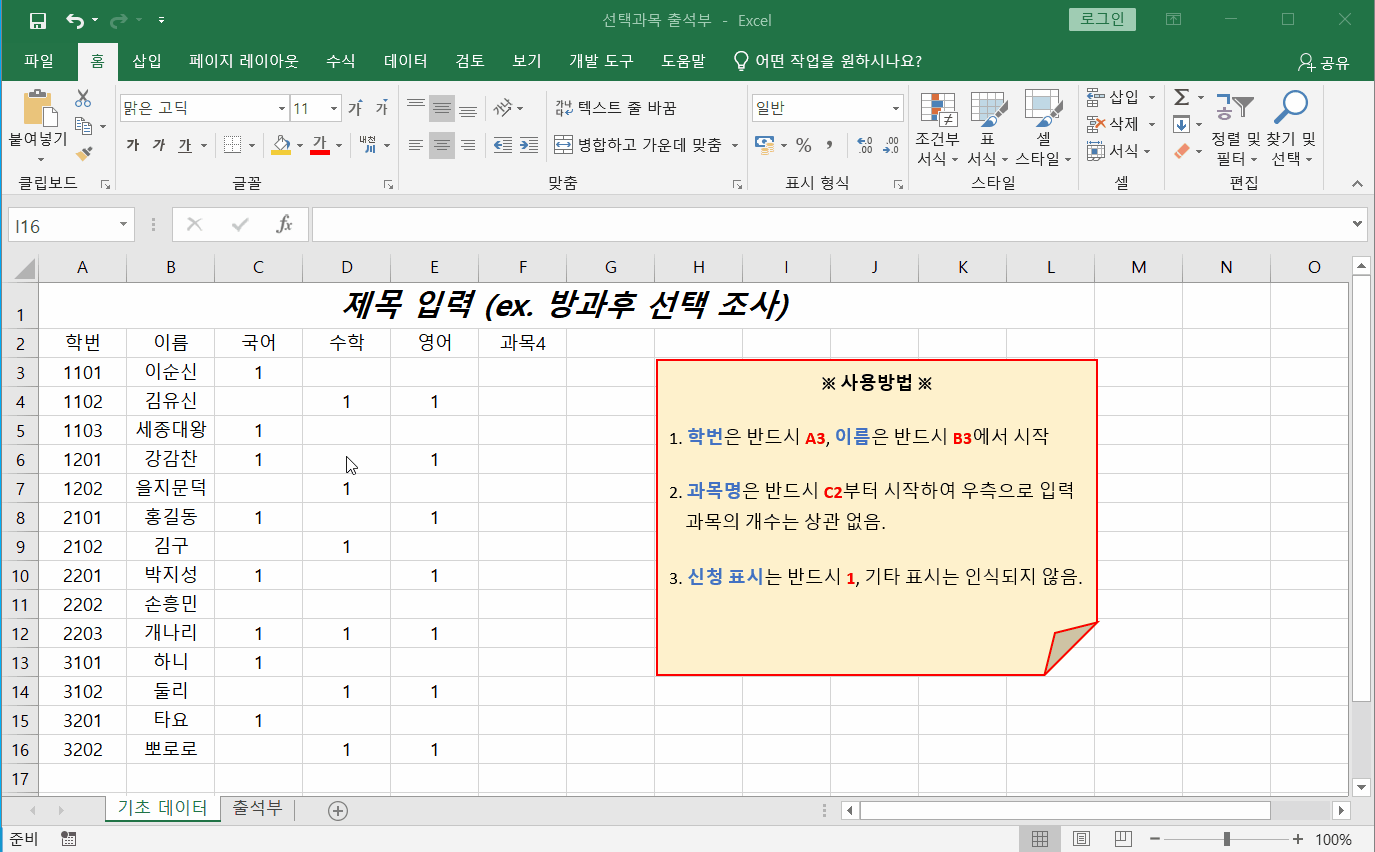Add a new sheet with the plus icon
The image size is (1375, 852).
coord(338,811)
